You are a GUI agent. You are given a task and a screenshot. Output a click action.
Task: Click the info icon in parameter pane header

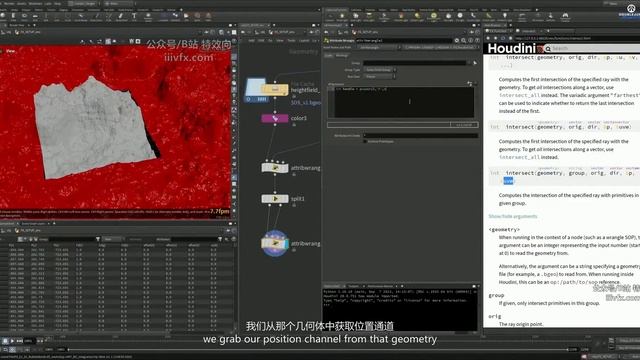point(471,40)
